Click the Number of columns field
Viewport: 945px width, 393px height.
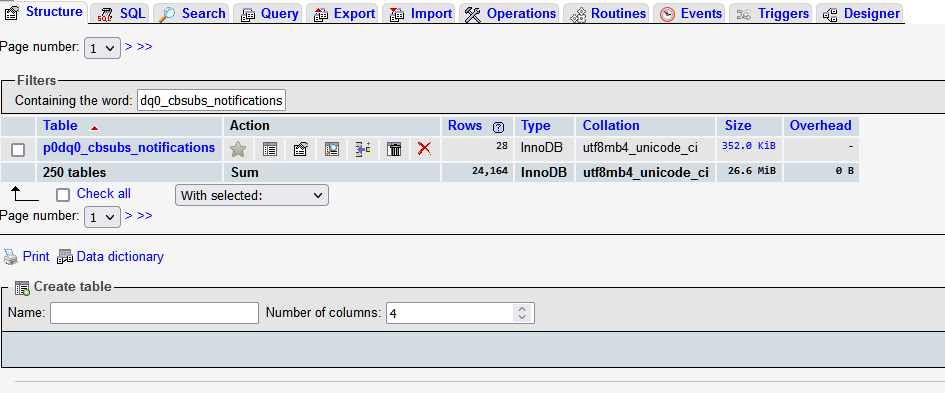pos(460,313)
